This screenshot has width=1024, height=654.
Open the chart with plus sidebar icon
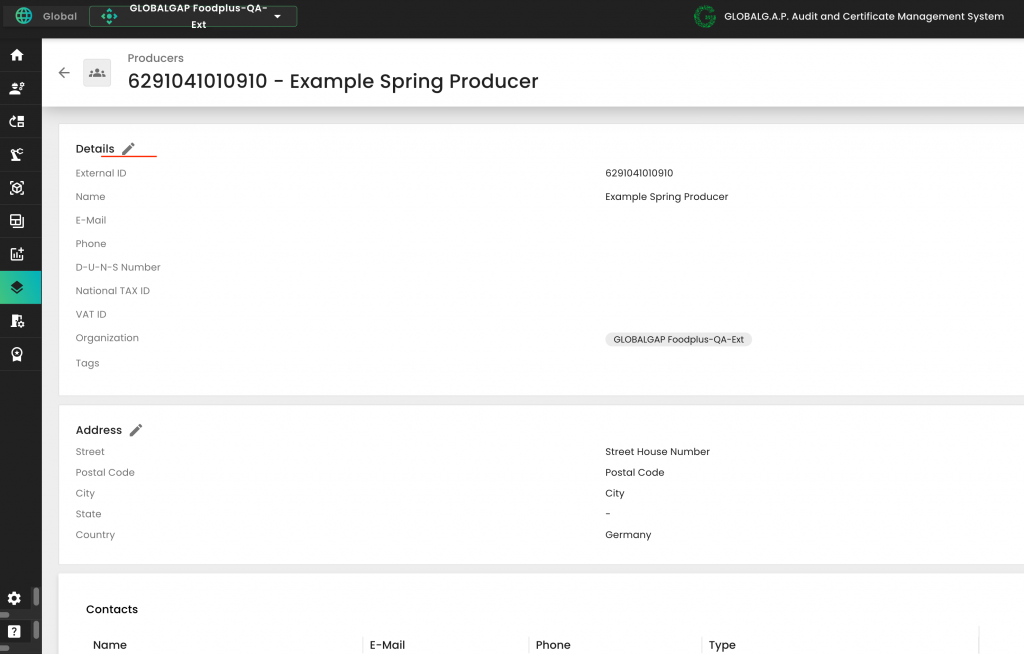16,254
